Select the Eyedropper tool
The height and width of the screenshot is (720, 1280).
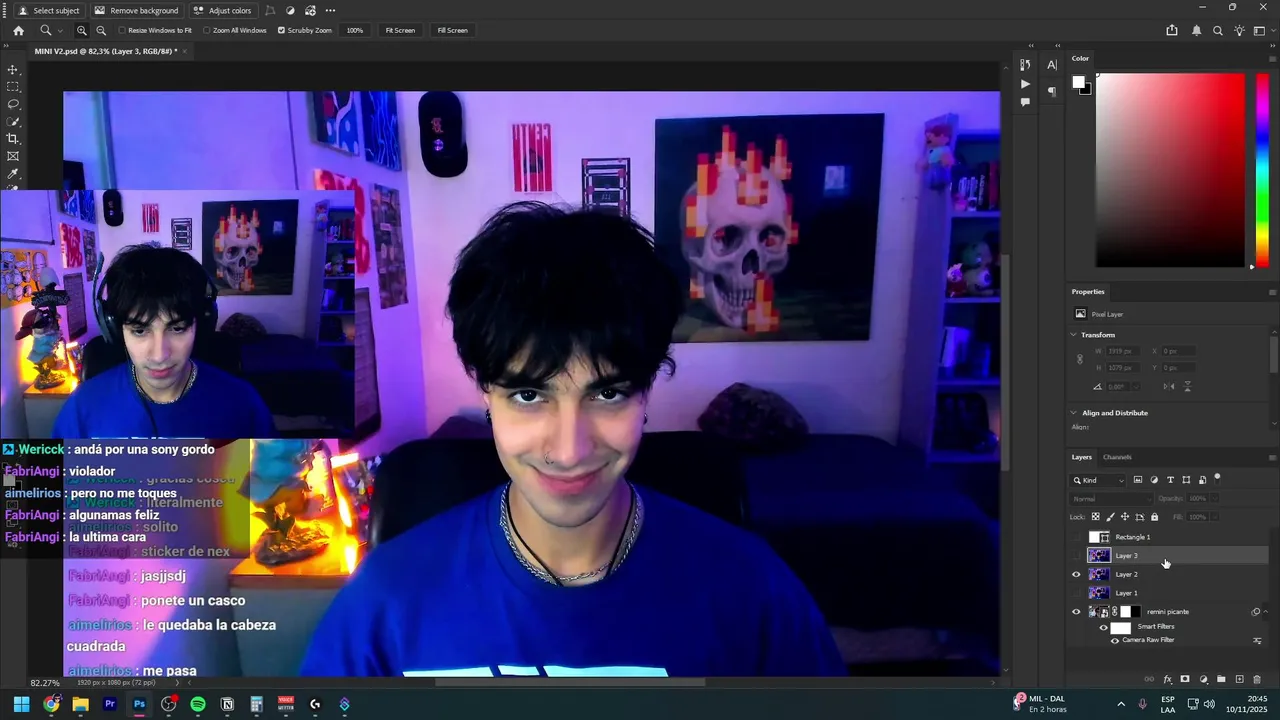click(13, 173)
